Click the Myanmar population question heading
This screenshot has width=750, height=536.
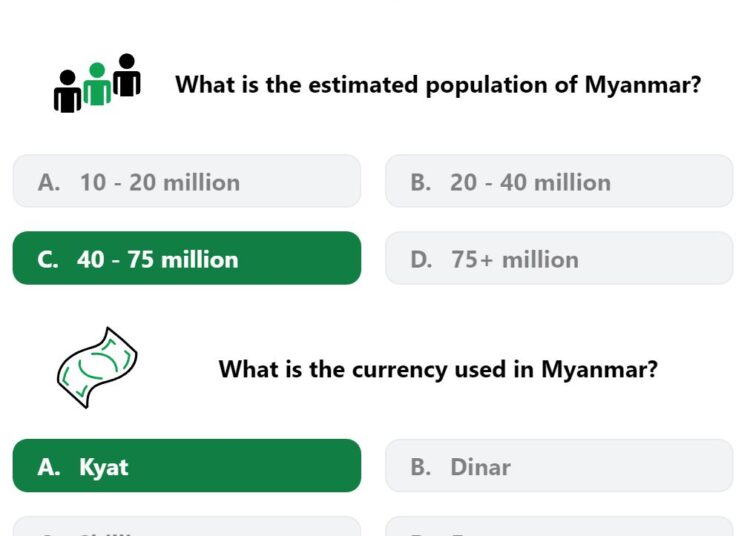[438, 85]
